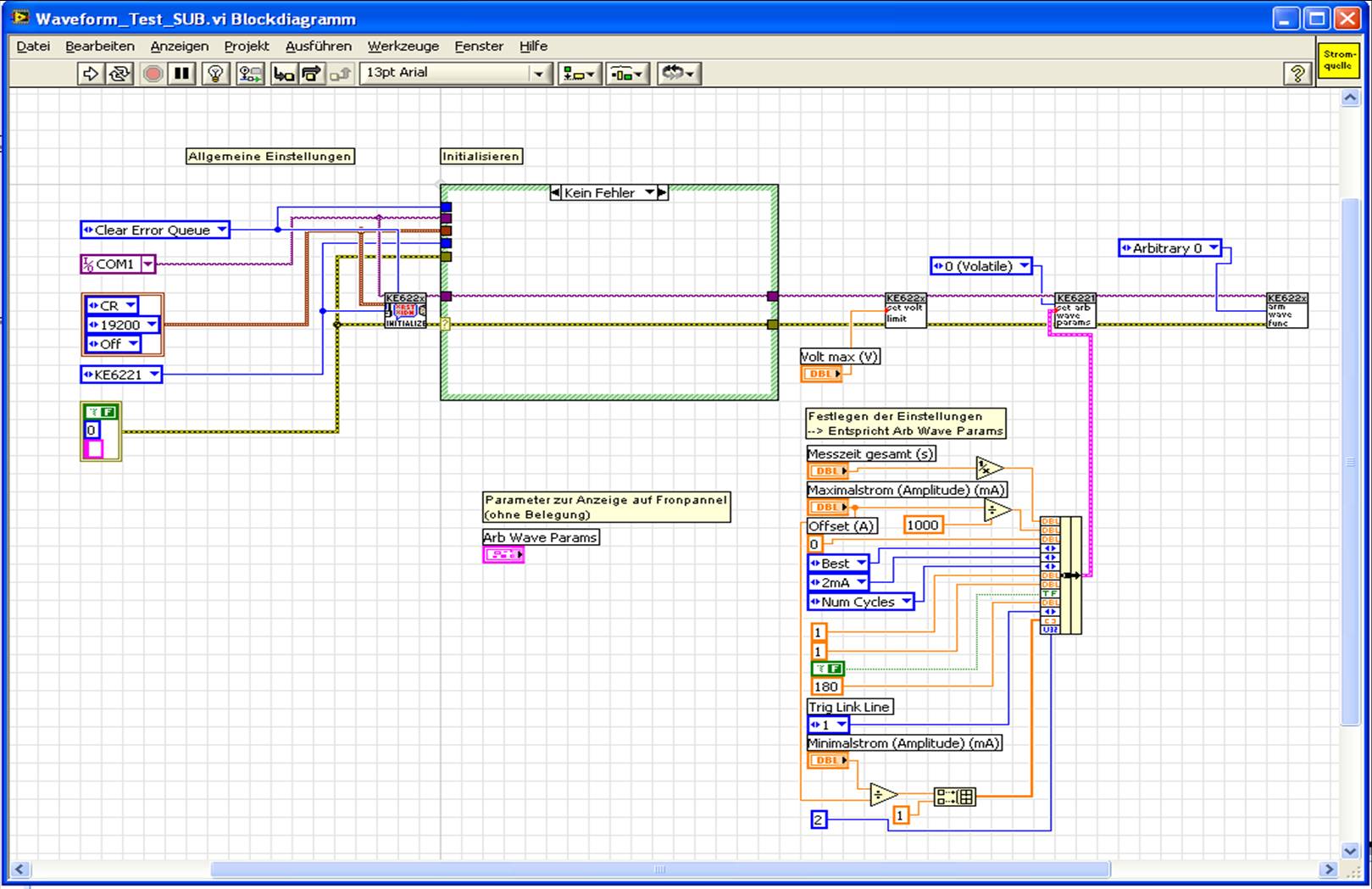Click the Step Into debugging icon
This screenshot has width=1372, height=889.
click(x=283, y=74)
